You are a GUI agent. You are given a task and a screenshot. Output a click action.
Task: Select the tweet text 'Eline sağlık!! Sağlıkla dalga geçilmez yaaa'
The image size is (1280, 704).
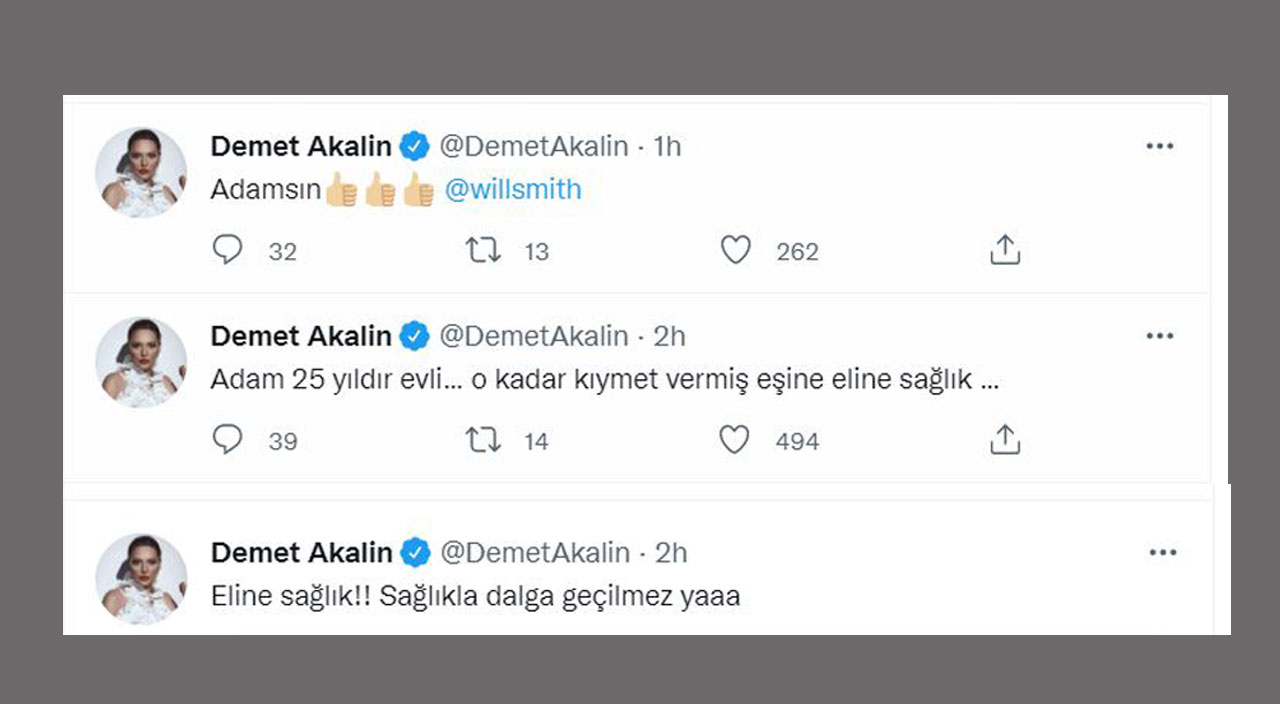tap(476, 595)
